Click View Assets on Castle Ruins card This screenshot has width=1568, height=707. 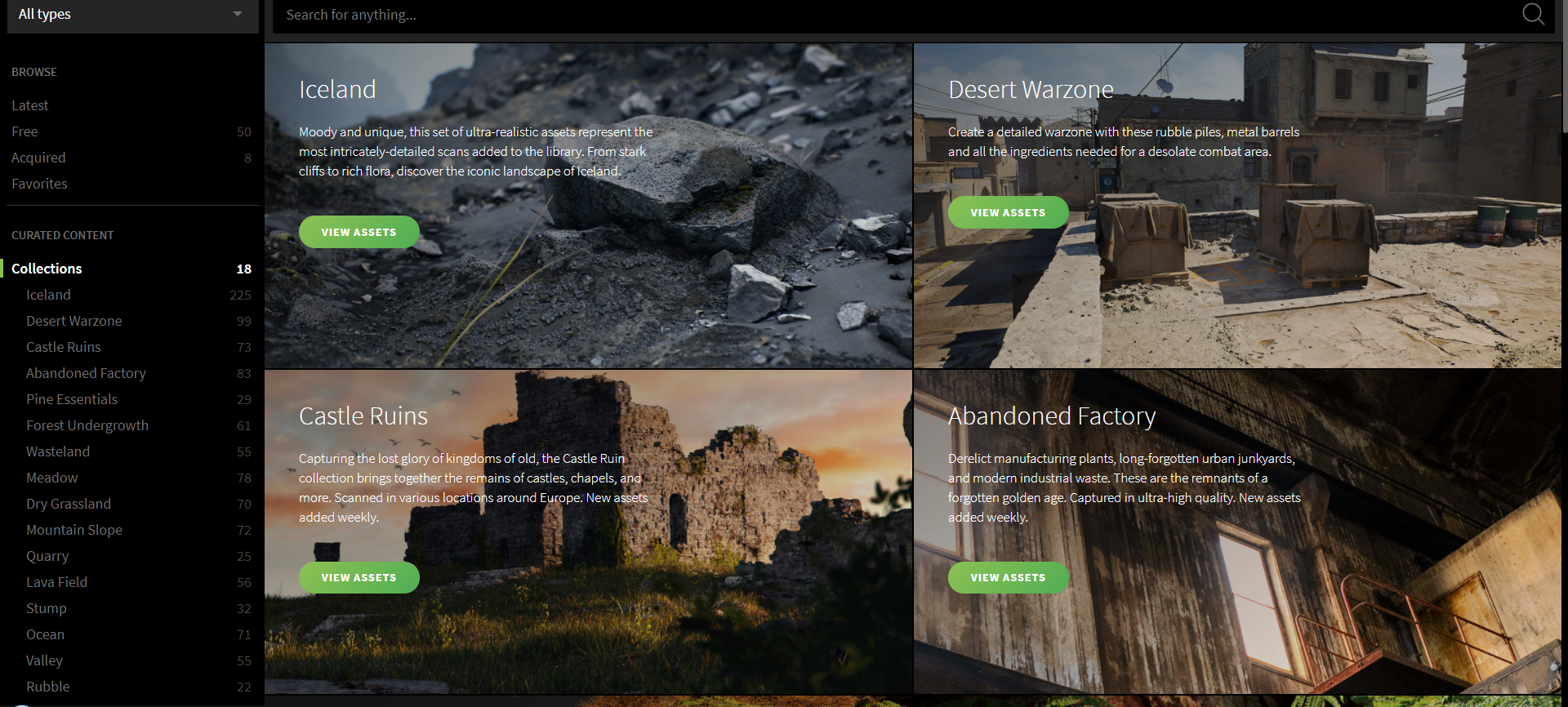coord(359,577)
